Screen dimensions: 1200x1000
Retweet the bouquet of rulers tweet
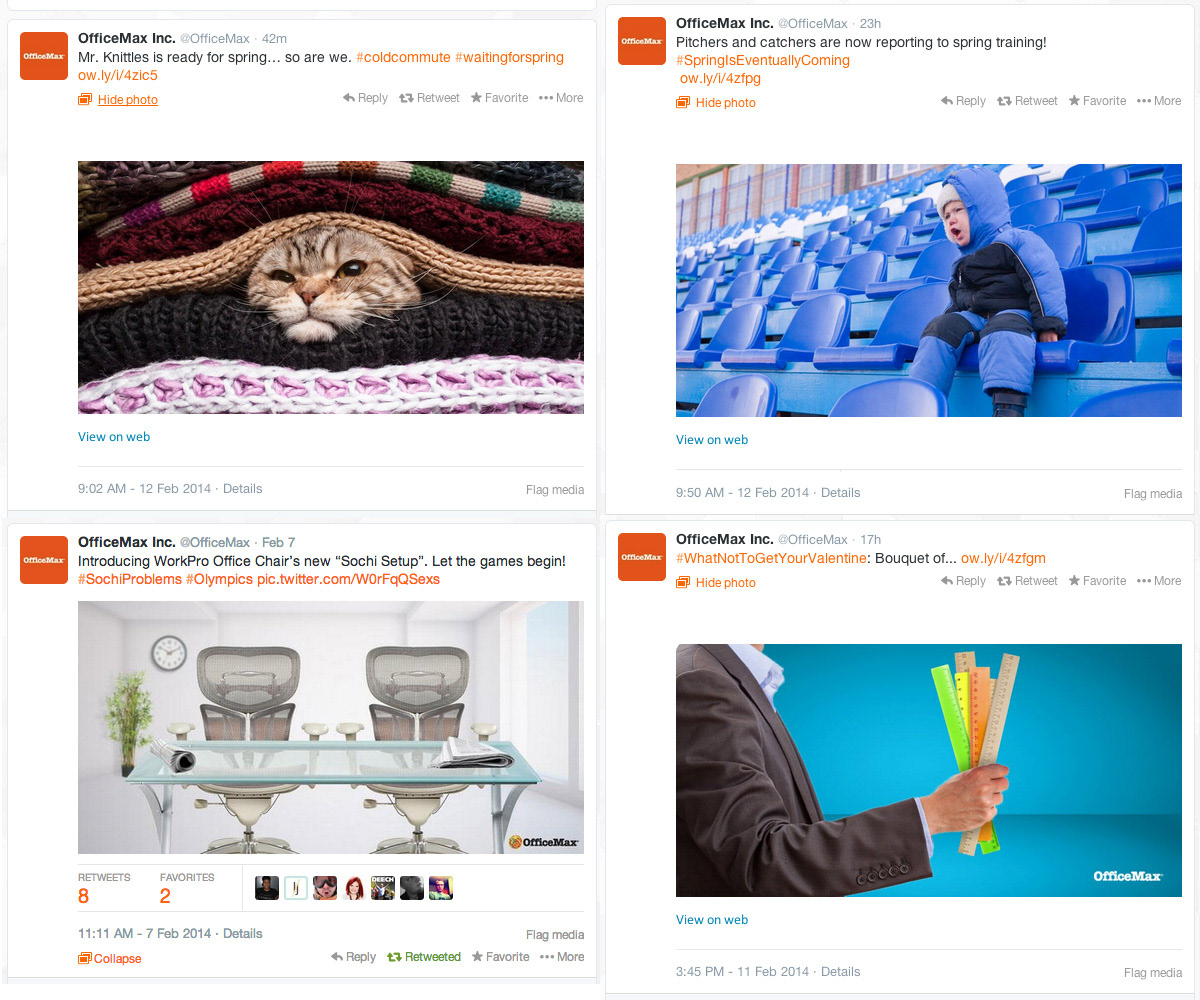1027,581
